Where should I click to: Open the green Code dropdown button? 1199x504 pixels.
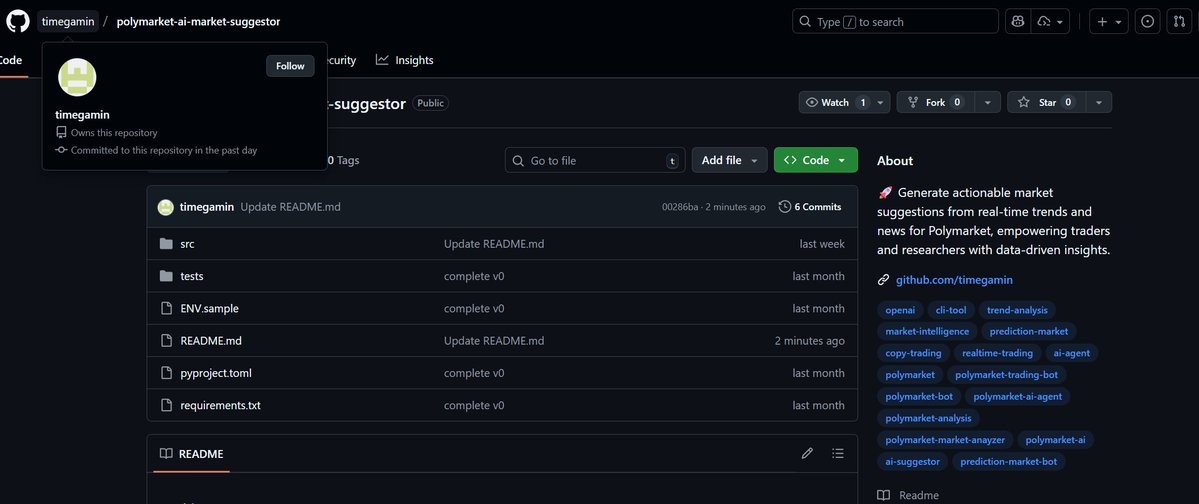(816, 161)
